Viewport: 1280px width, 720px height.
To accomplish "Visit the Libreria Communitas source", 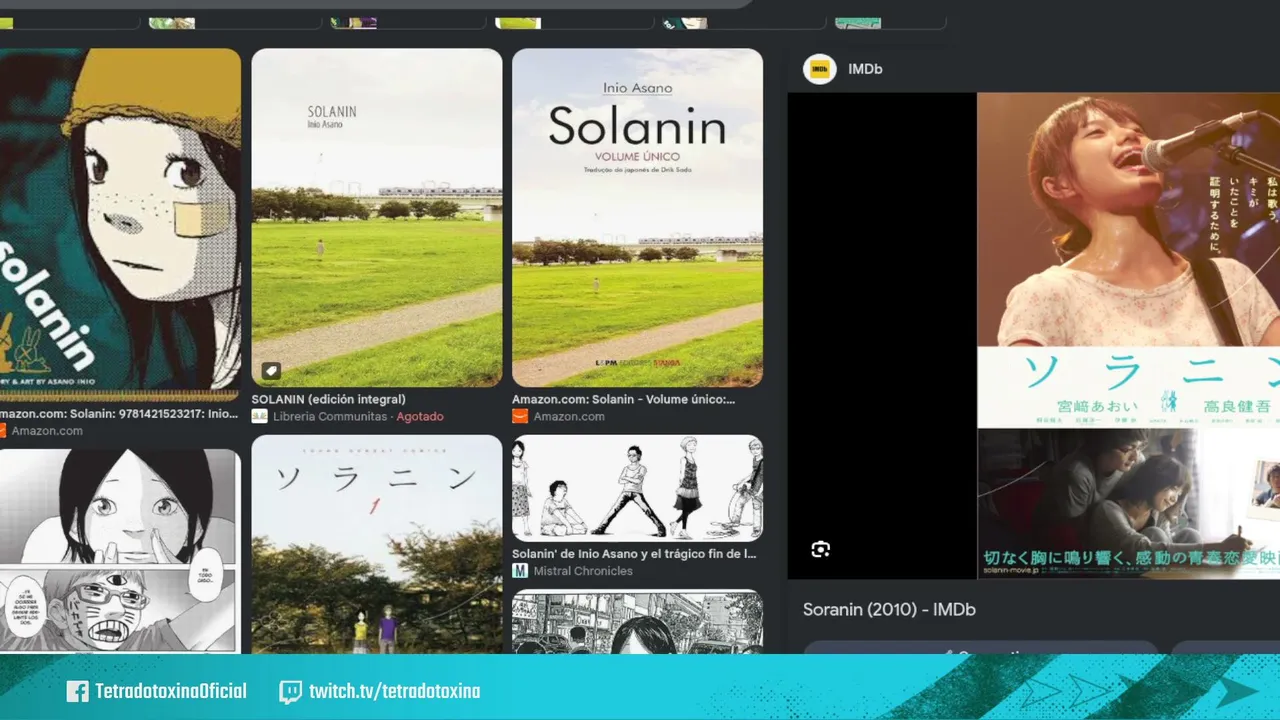I will tap(329, 416).
